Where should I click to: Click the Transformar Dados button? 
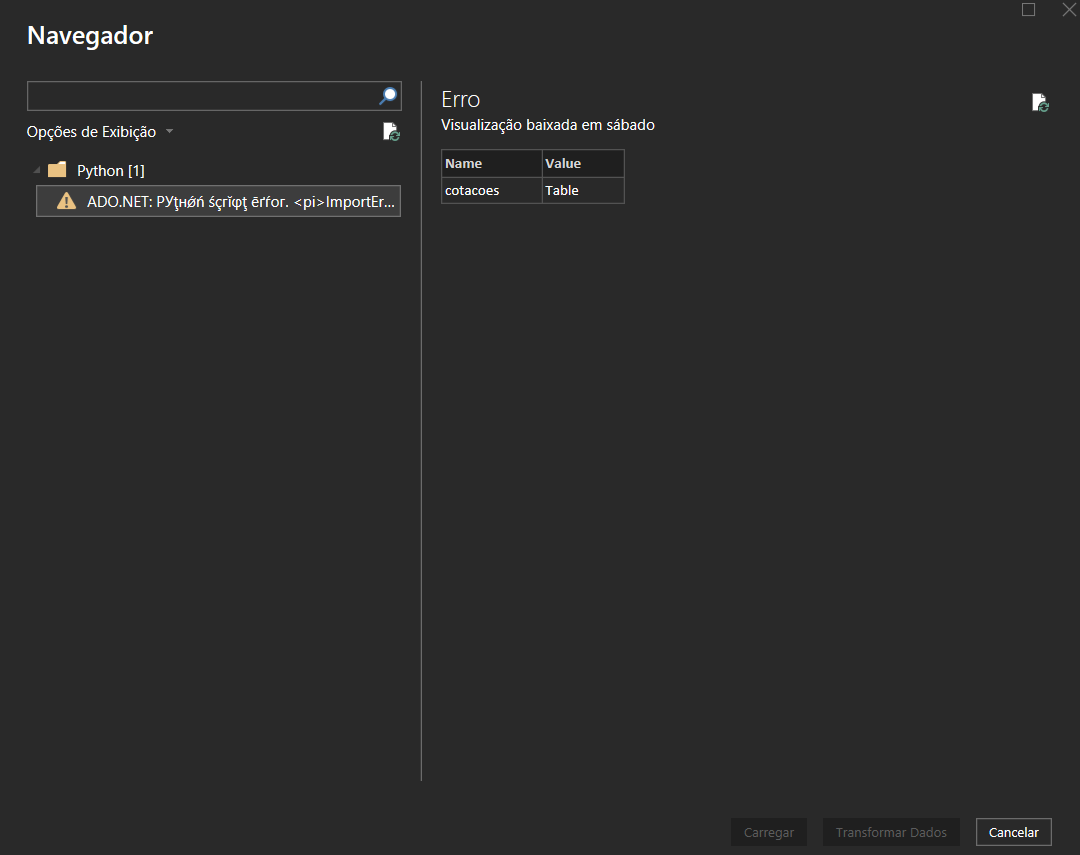[x=891, y=832]
